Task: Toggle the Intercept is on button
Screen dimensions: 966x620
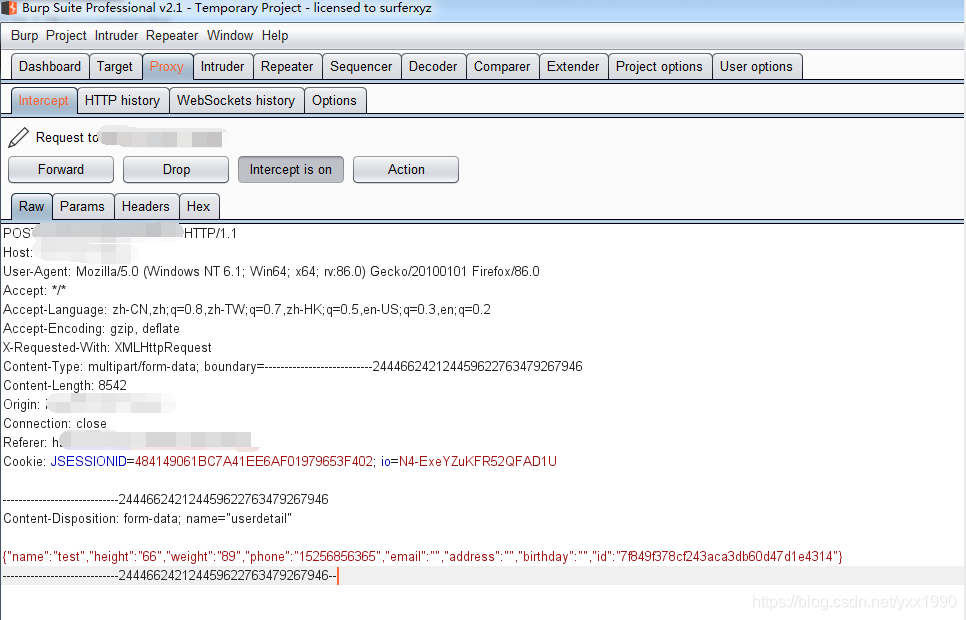Action: click(291, 169)
